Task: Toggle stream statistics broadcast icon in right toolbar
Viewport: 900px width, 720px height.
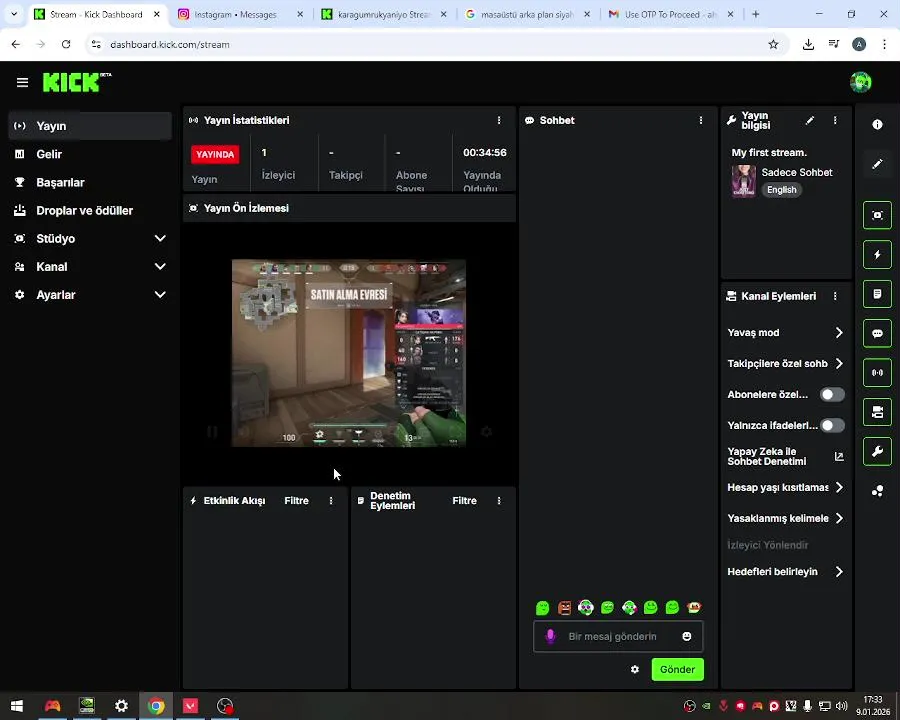Action: pyautogui.click(x=877, y=373)
